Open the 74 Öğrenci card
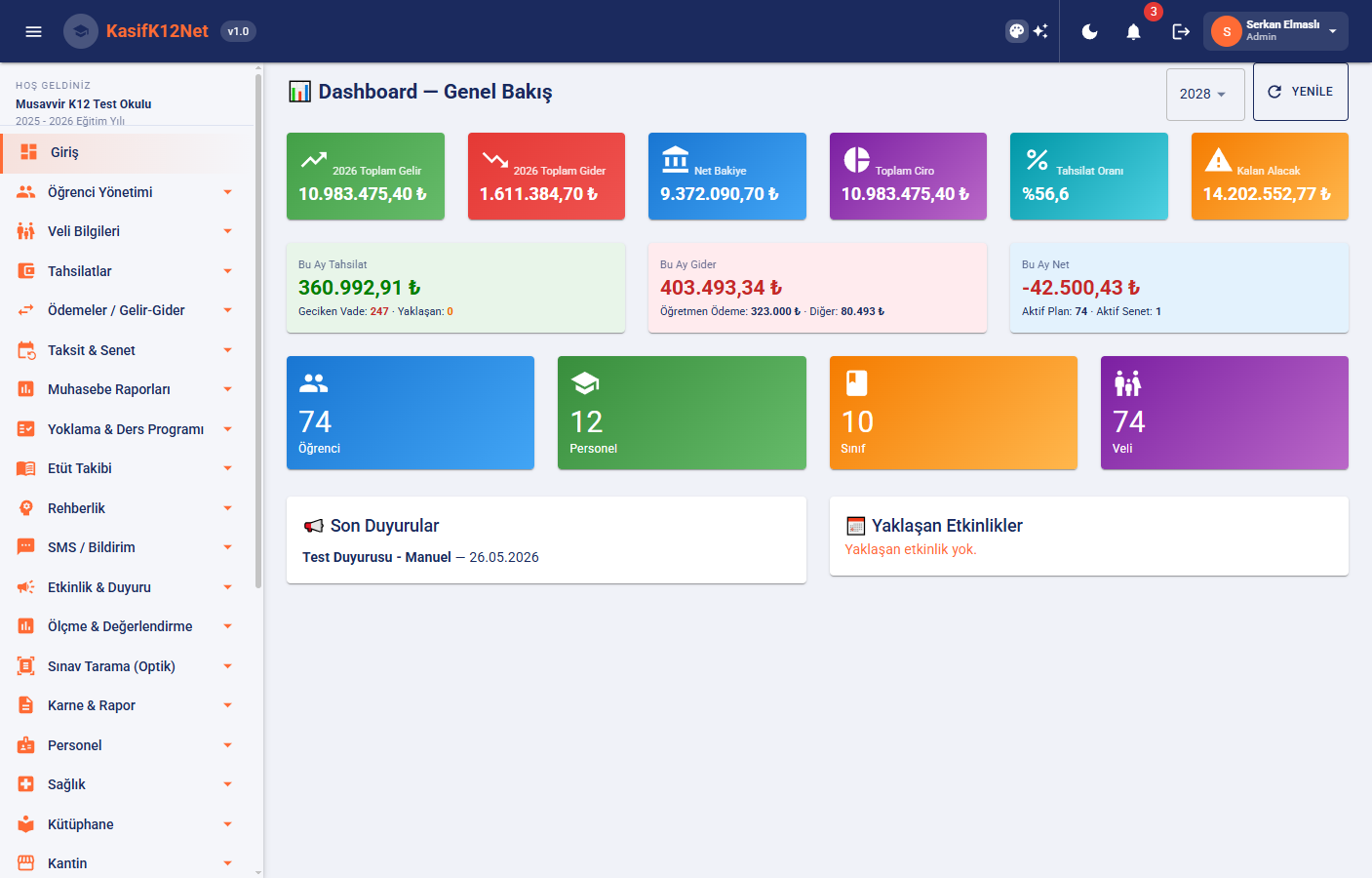 tap(411, 413)
